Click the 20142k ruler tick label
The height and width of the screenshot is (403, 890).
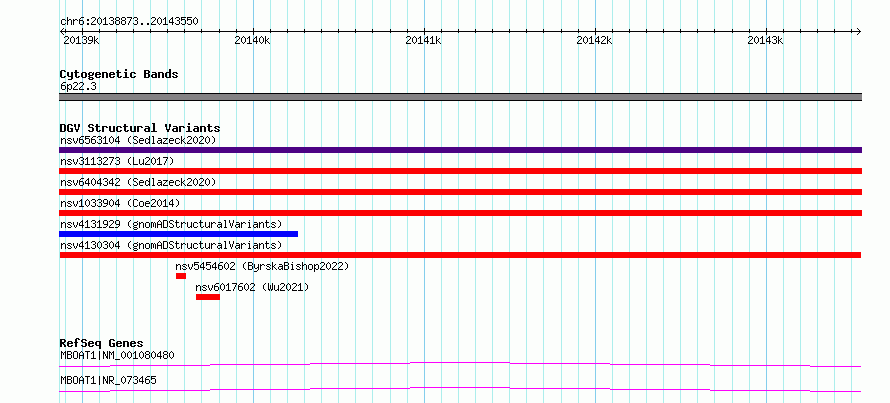click(595, 40)
